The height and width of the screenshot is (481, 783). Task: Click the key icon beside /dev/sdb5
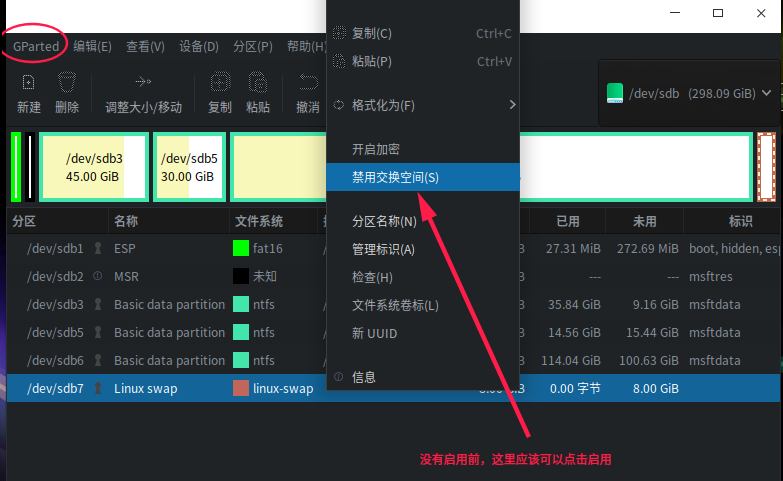pyautogui.click(x=98, y=332)
